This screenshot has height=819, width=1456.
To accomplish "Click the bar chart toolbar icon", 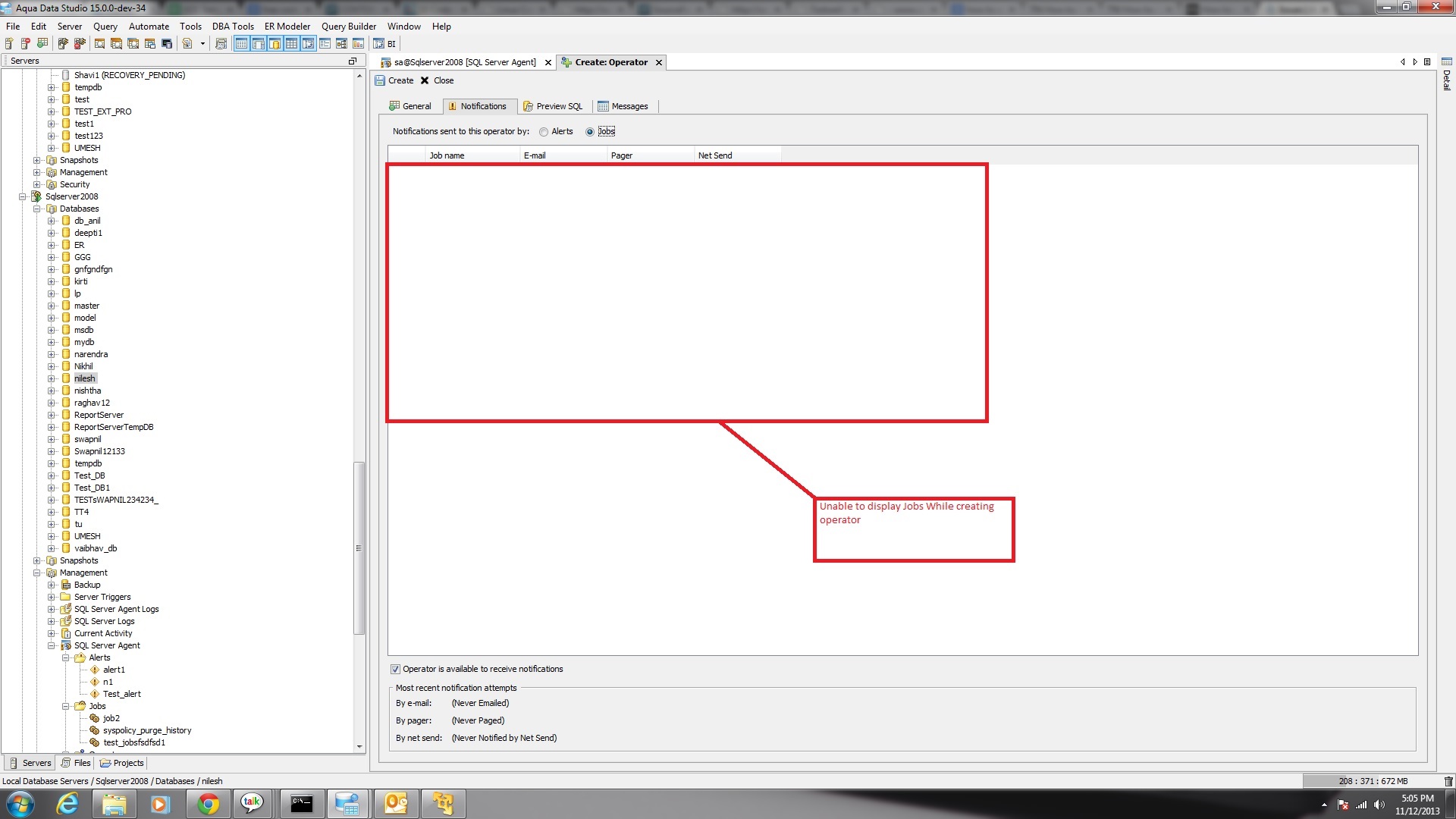I will coord(358,44).
